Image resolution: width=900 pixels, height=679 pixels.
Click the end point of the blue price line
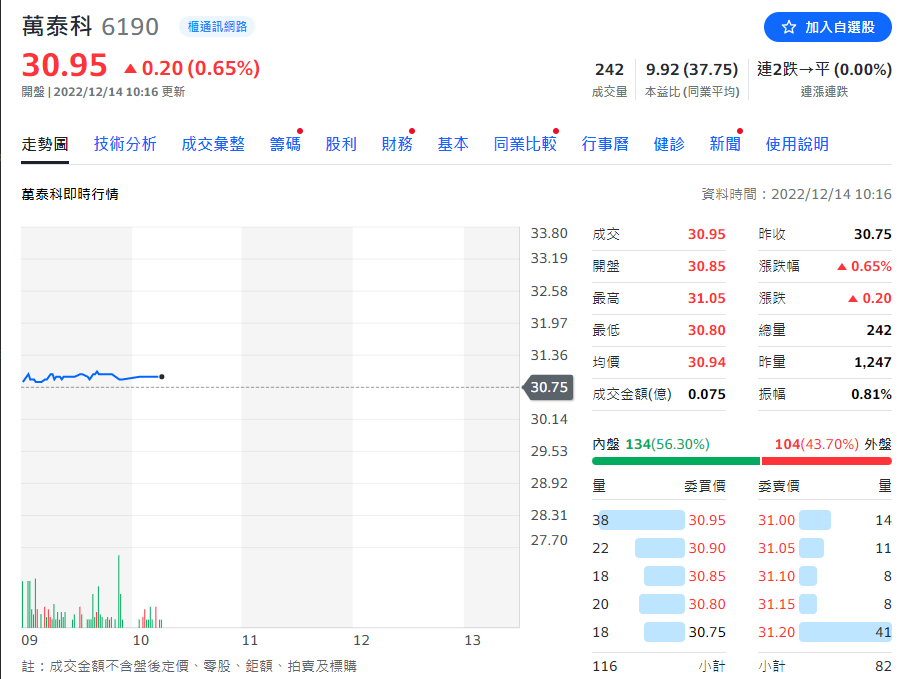pos(162,377)
